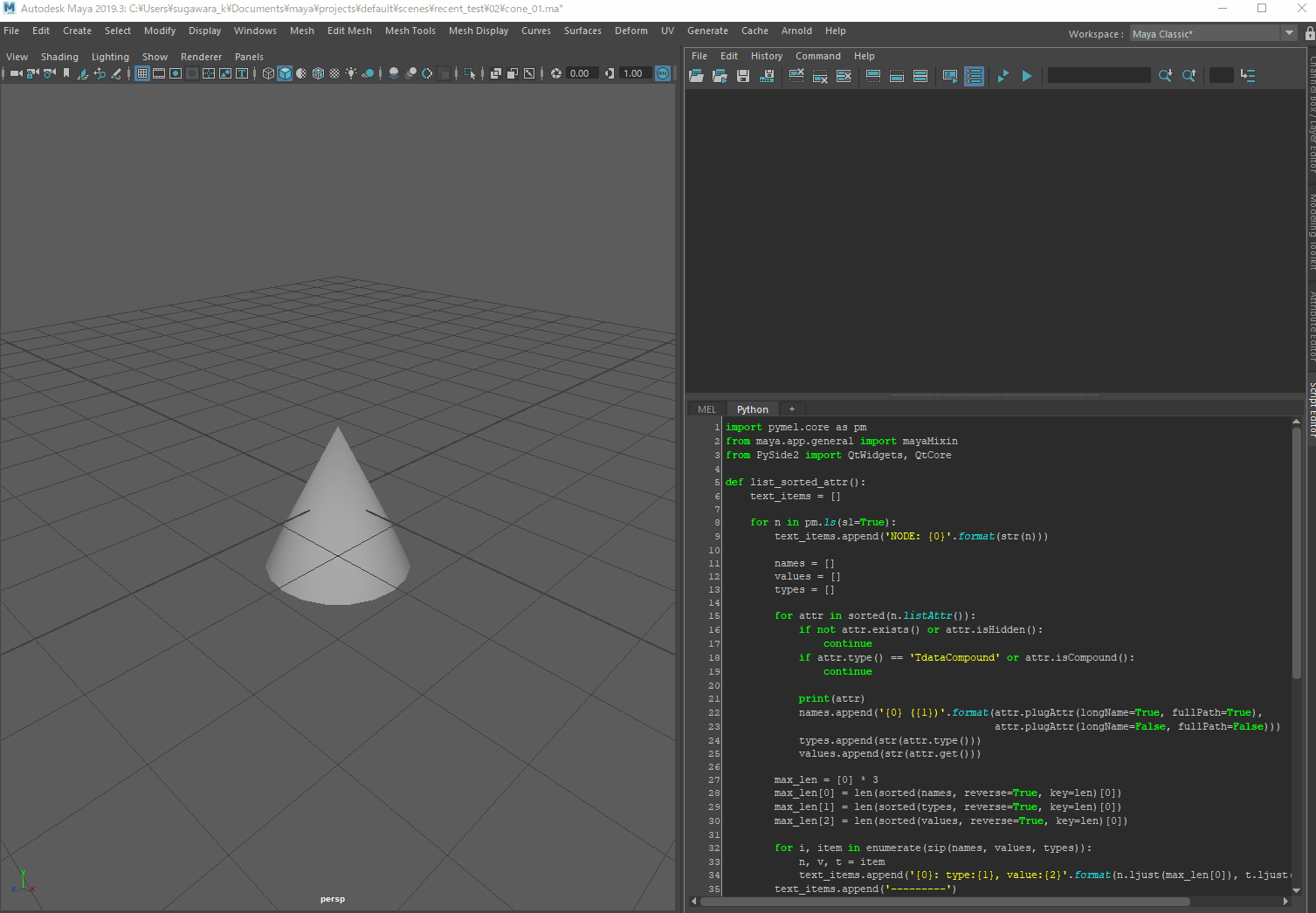Image resolution: width=1316 pixels, height=913 pixels.
Task: Select Smooth Shade All cube icon
Action: [x=285, y=73]
